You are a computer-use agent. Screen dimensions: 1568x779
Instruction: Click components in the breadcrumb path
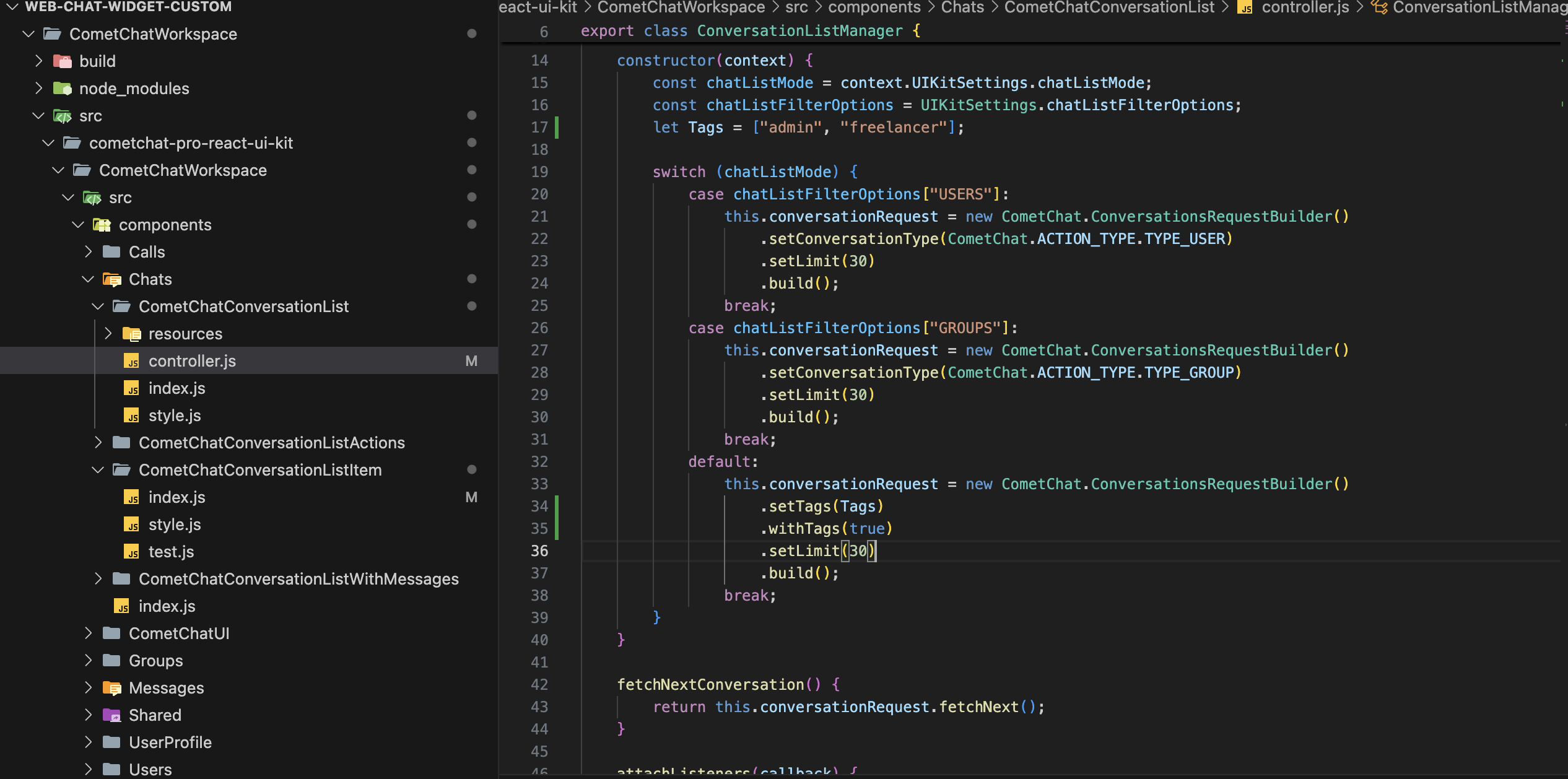[x=874, y=7]
